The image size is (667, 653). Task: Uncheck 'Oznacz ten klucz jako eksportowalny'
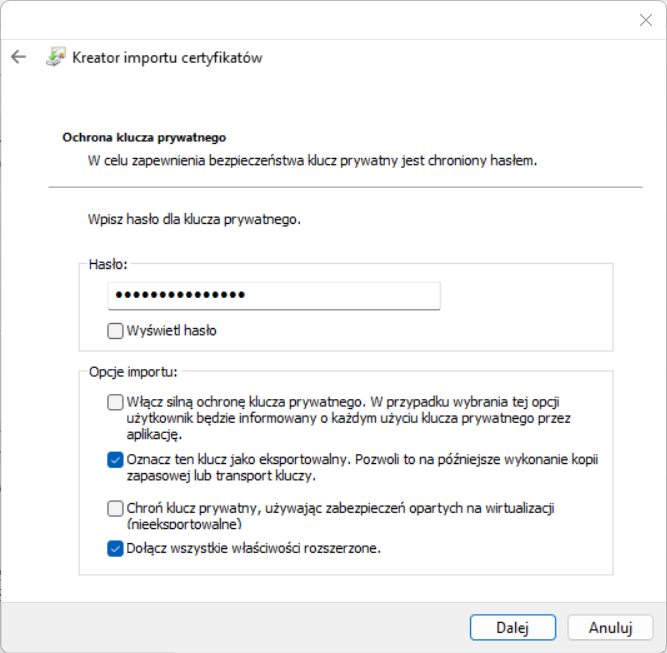tap(116, 460)
